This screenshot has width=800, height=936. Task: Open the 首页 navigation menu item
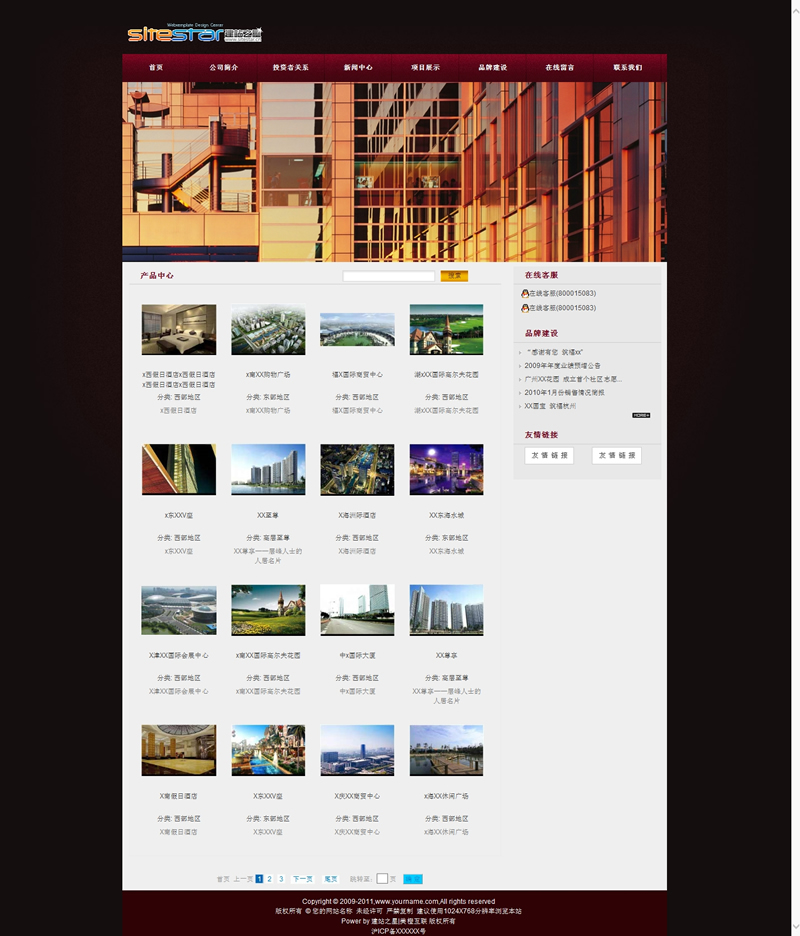pos(155,68)
